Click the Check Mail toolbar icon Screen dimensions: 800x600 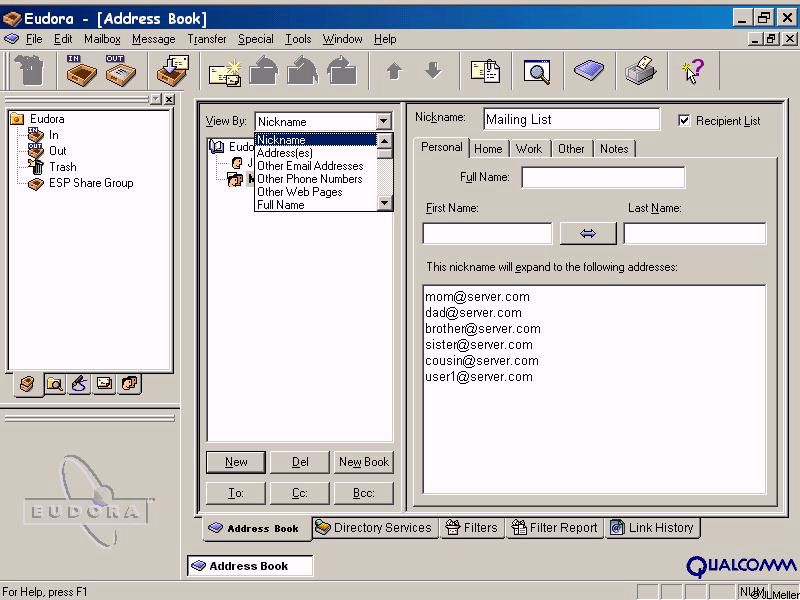click(x=173, y=70)
